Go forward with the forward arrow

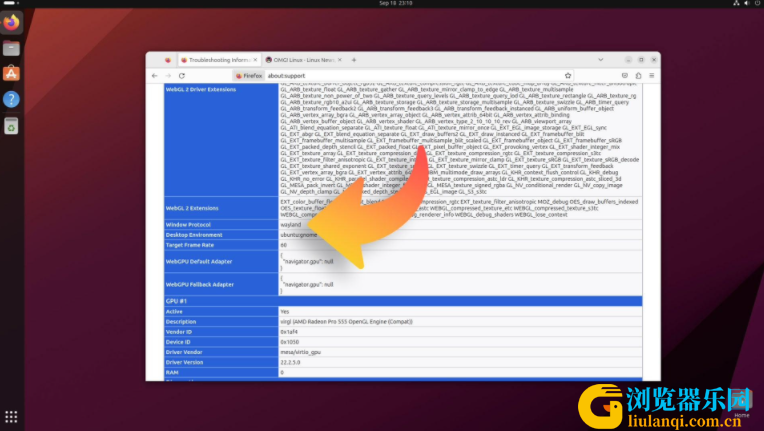pyautogui.click(x=168, y=75)
